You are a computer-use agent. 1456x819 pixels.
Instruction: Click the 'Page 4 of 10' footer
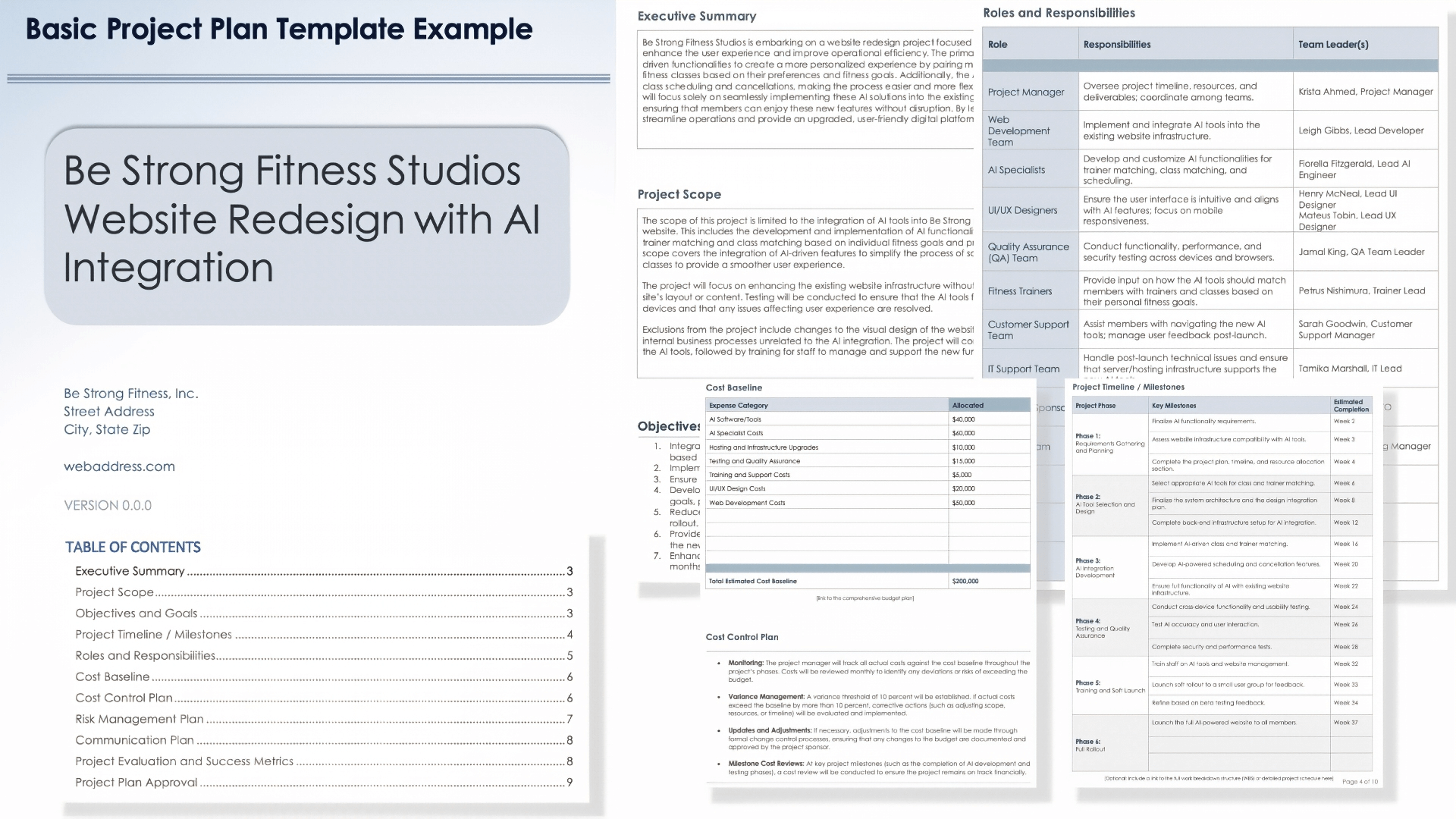(1360, 782)
